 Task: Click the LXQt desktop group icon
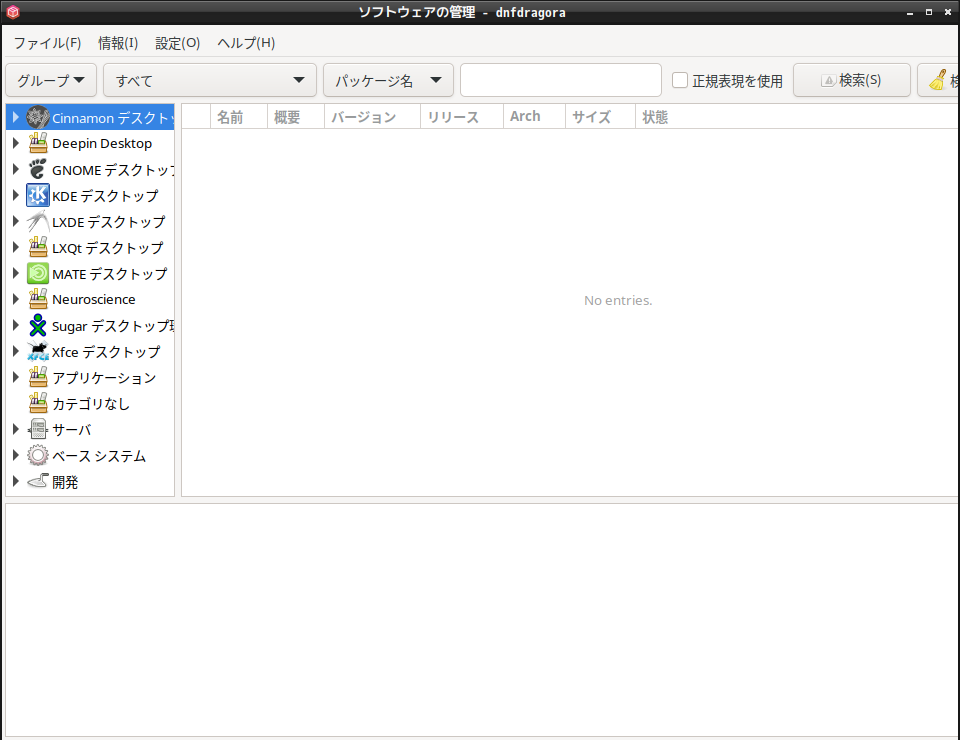(x=38, y=247)
